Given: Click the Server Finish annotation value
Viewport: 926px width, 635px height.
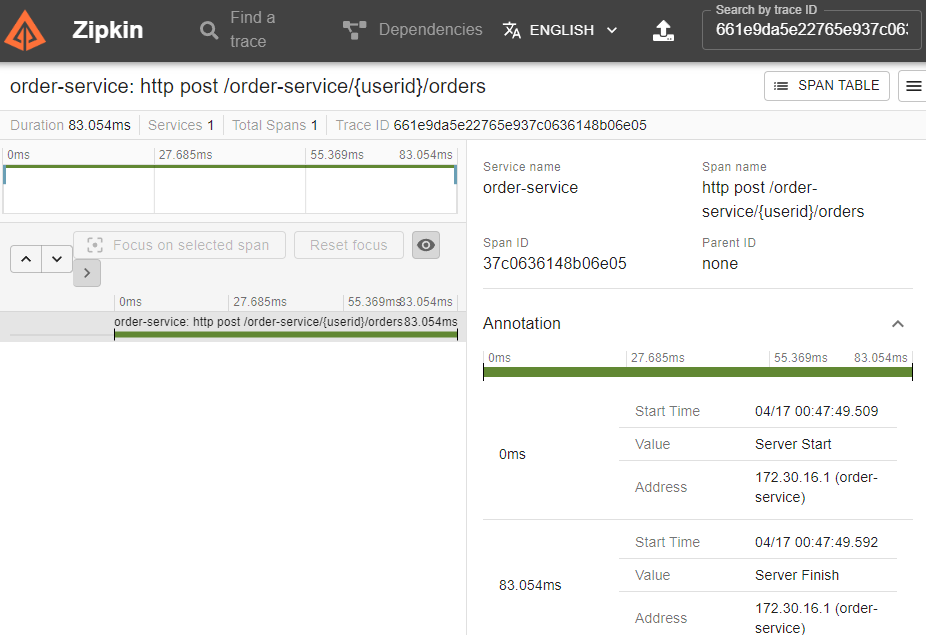Looking at the screenshot, I should click(797, 575).
